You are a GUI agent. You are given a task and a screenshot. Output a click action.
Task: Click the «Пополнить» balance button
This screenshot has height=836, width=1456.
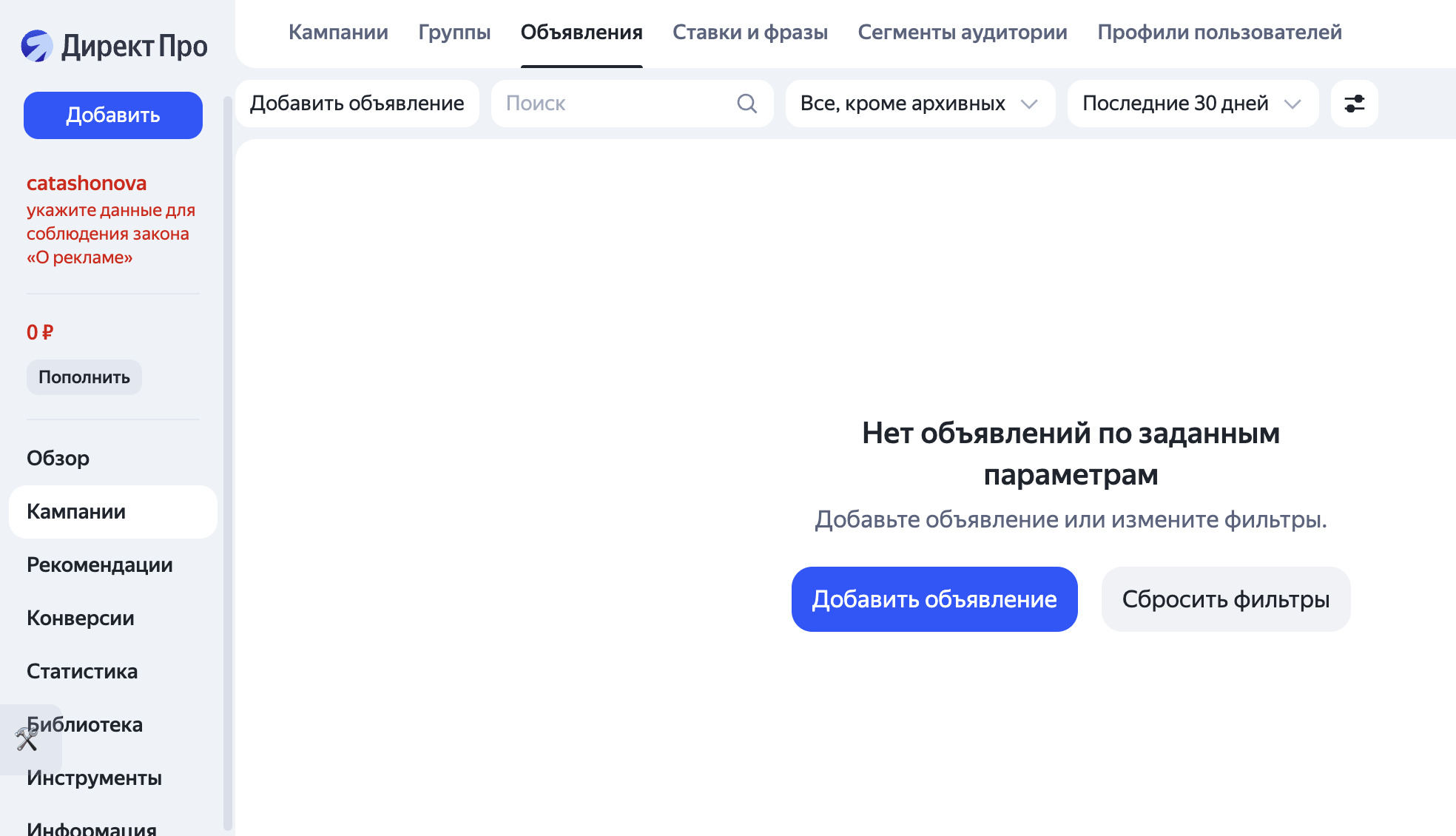(84, 377)
